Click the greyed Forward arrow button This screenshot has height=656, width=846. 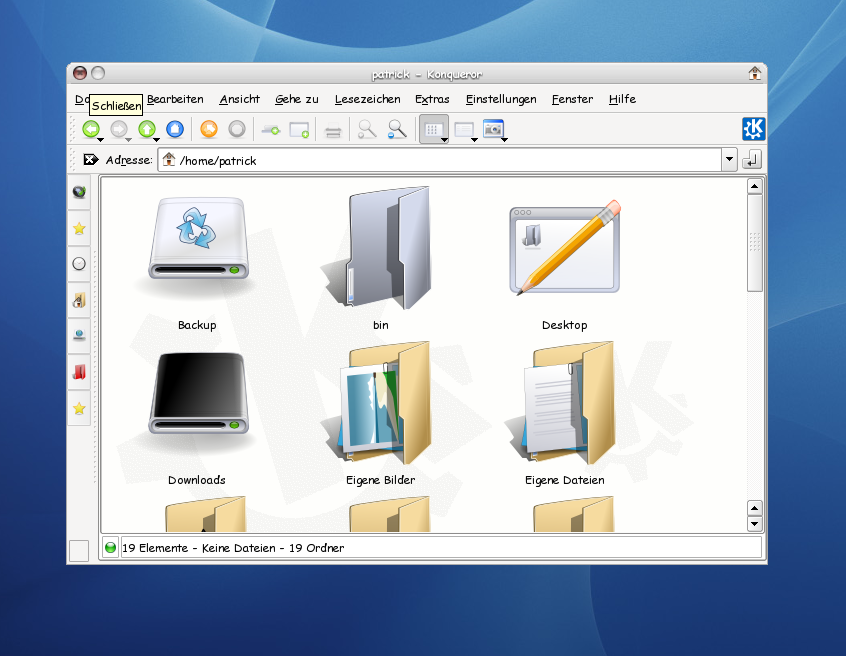coord(119,129)
